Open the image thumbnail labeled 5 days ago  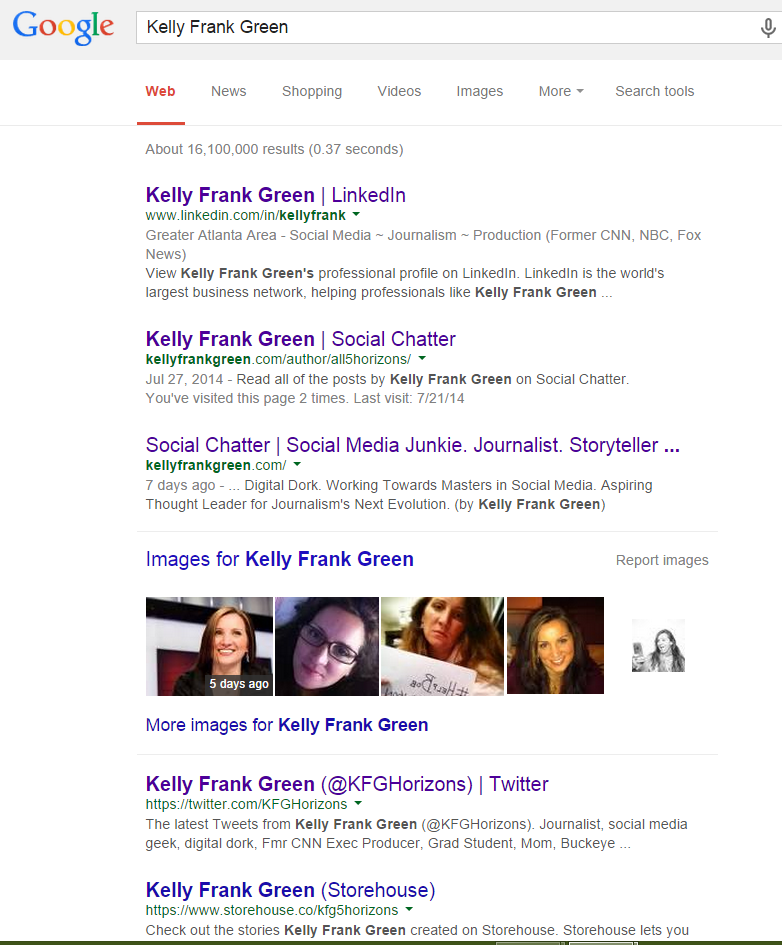209,645
